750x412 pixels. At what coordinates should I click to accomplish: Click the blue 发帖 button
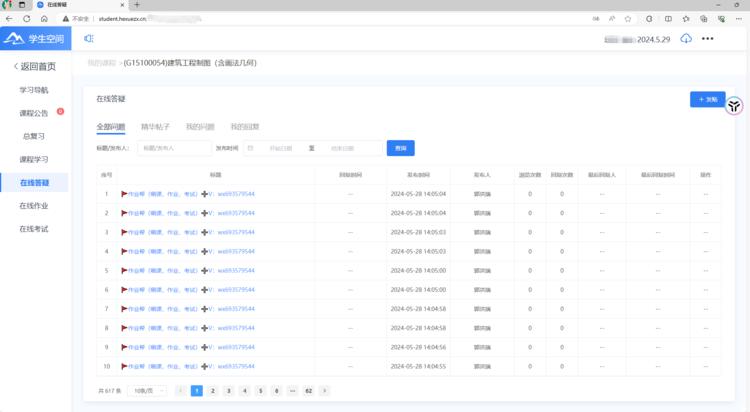[707, 100]
